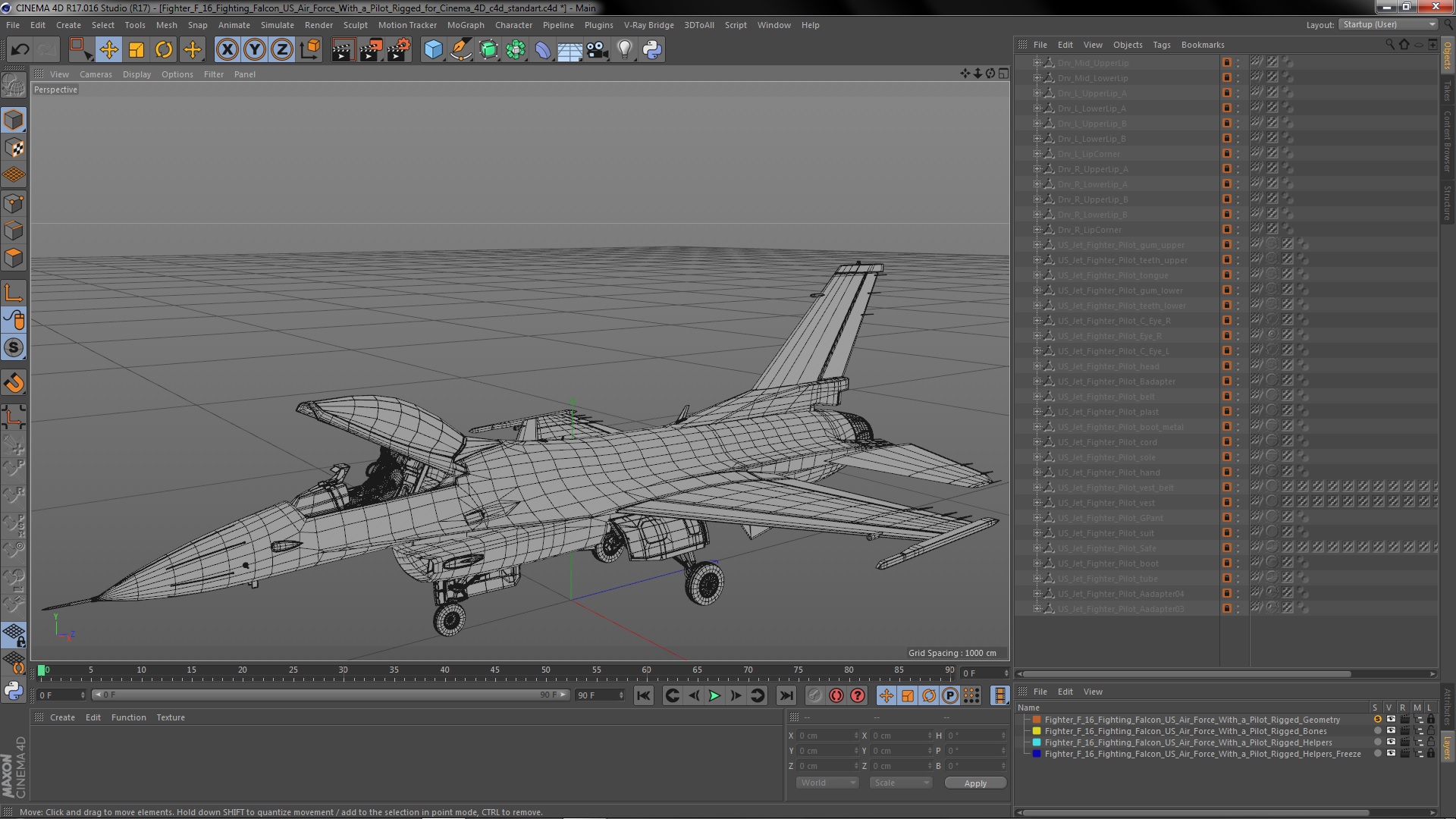
Task: Toggle the Y axis lock
Action: (x=255, y=50)
